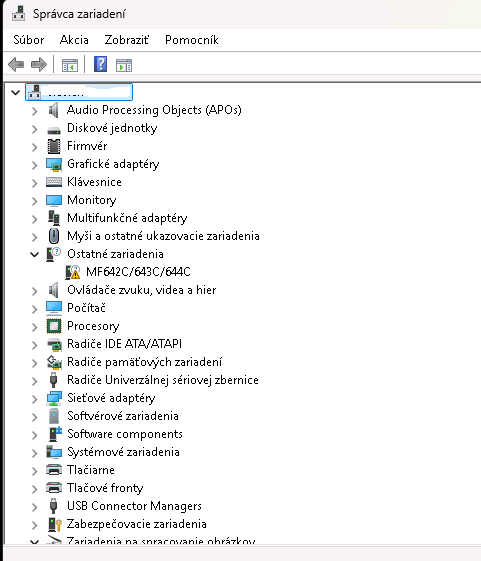481x561 pixels.
Task: Select the MF642C/643C/644C device entry
Action: coord(138,272)
